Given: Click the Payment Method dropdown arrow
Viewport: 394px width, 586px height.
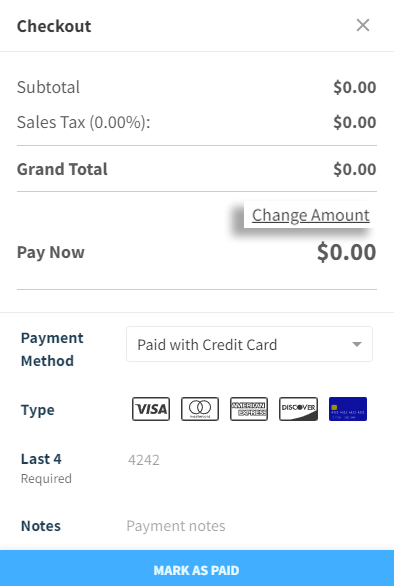Looking at the screenshot, I should click(357, 344).
